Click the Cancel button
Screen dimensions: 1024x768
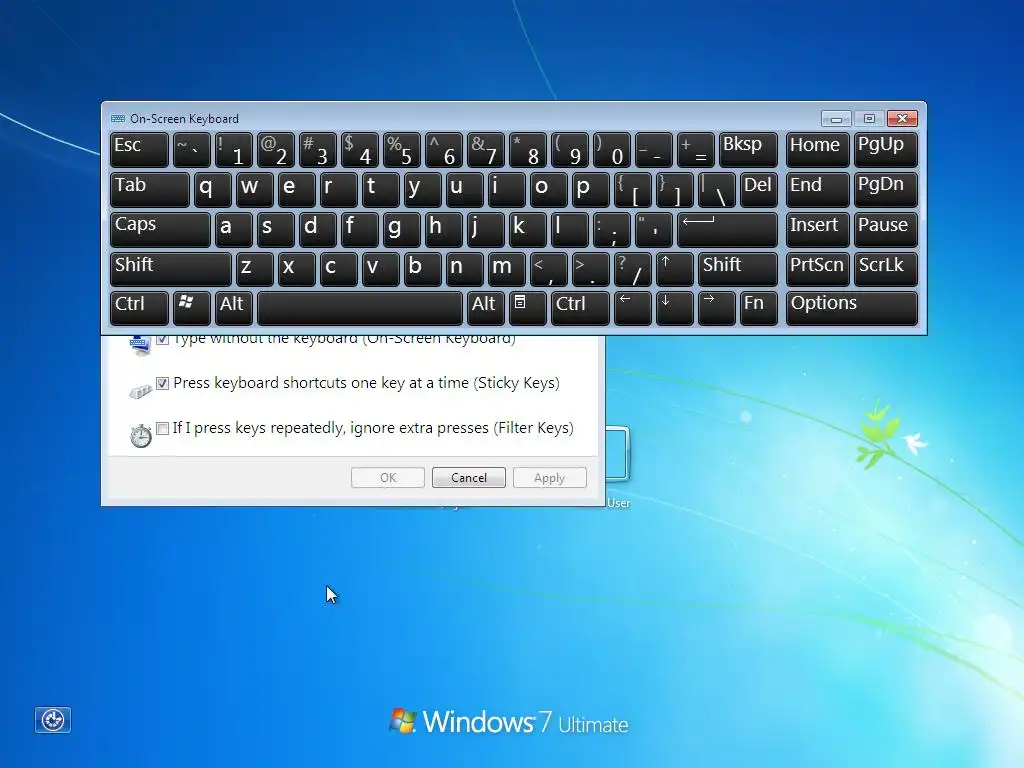[469, 477]
